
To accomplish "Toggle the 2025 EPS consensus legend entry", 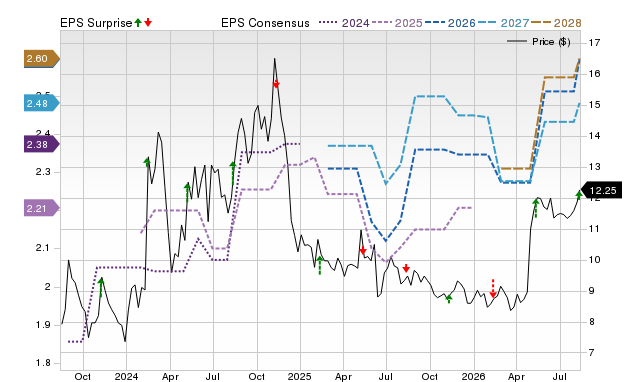I will pos(397,23).
